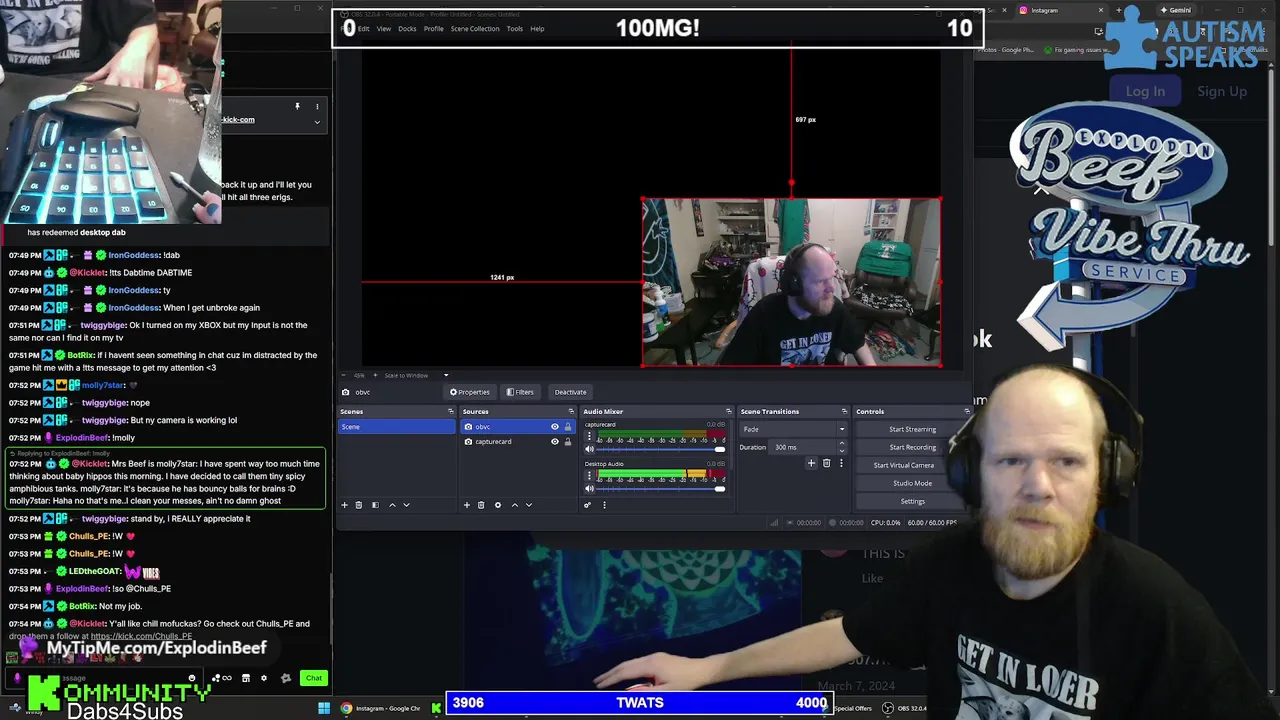Screen dimensions: 1280x720
Task: Open Audio Mixer bottom options menu
Action: click(x=604, y=505)
